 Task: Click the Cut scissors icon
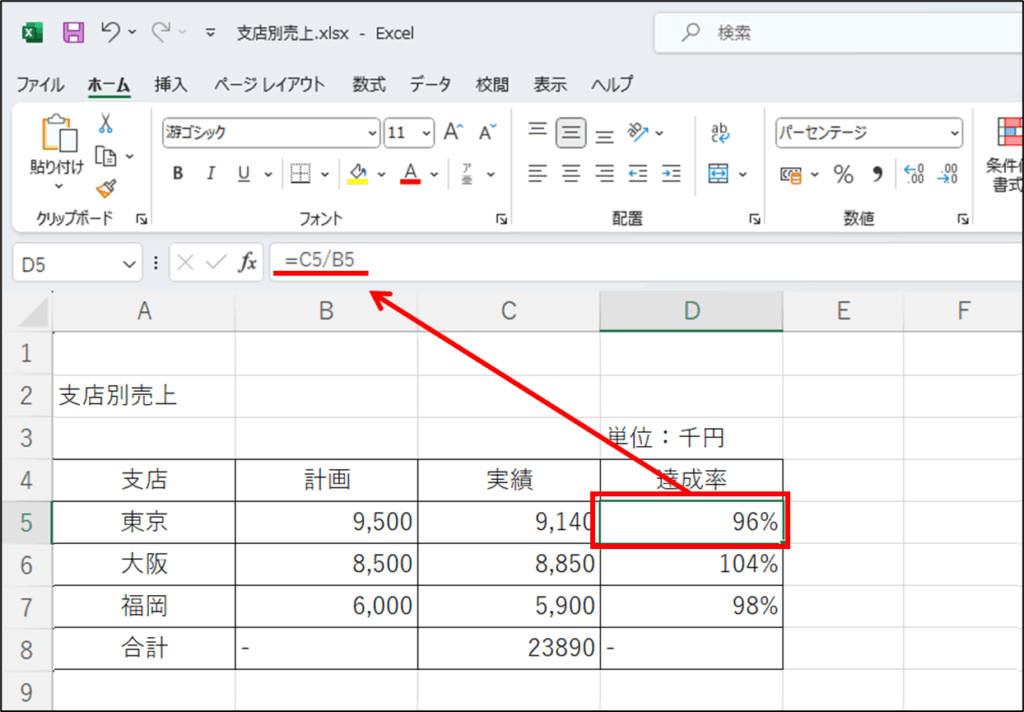(x=105, y=124)
